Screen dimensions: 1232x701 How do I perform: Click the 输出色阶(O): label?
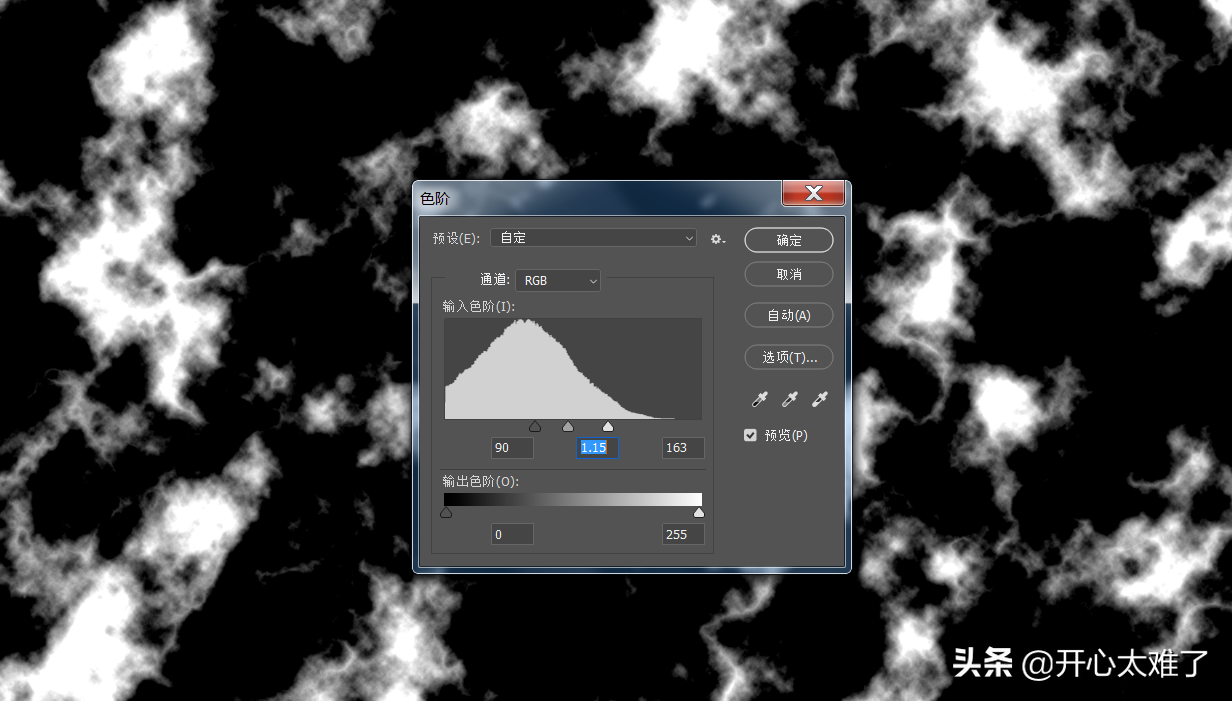(480, 481)
